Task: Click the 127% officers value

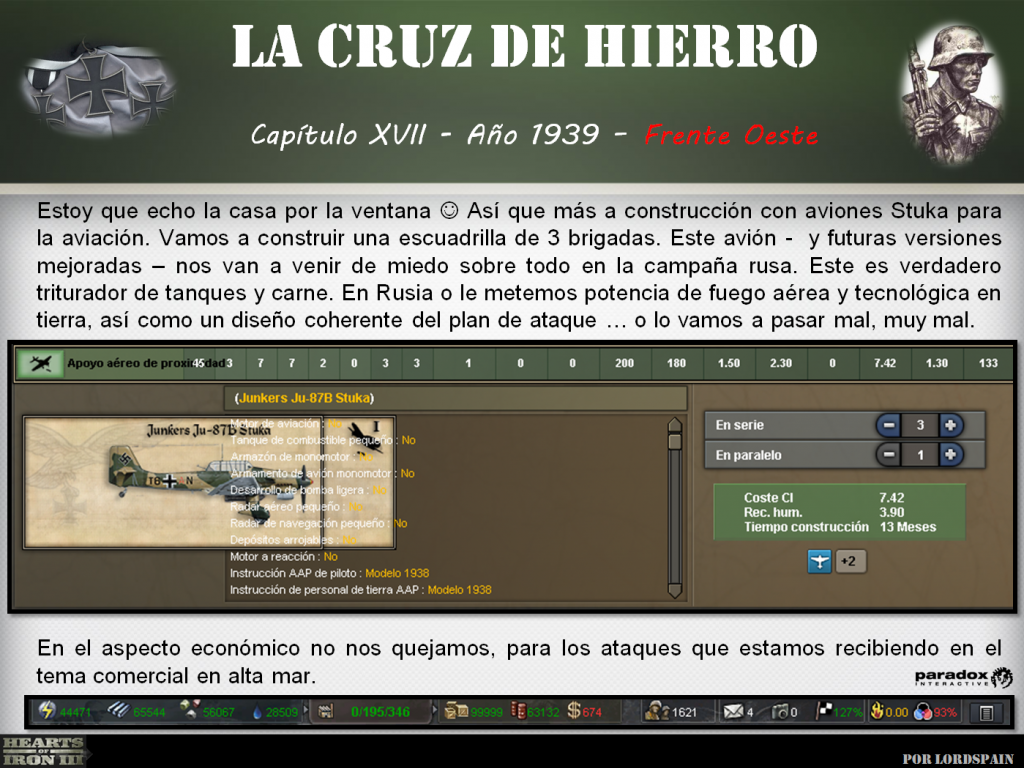Action: pos(848,712)
